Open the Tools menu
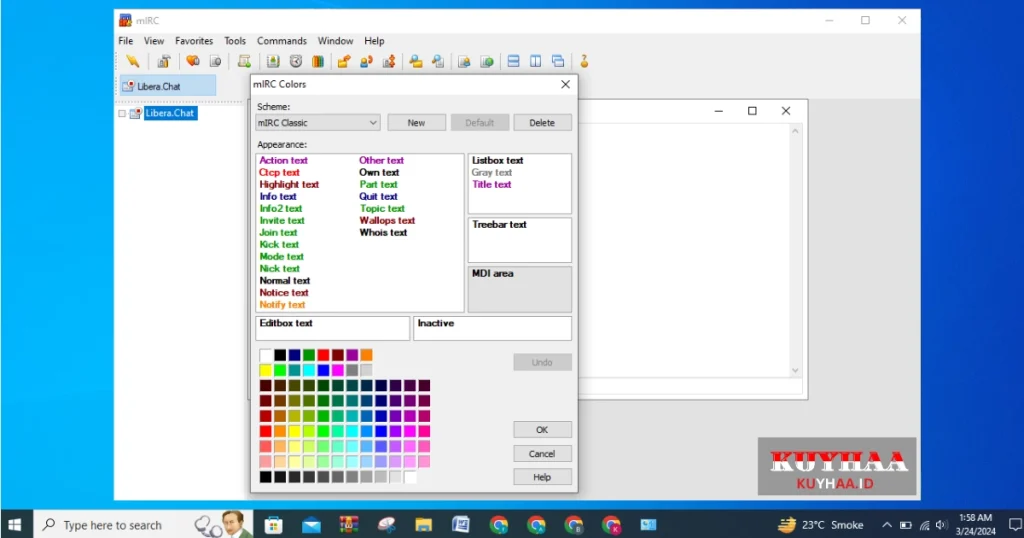The height and width of the screenshot is (538, 1024). (x=235, y=40)
